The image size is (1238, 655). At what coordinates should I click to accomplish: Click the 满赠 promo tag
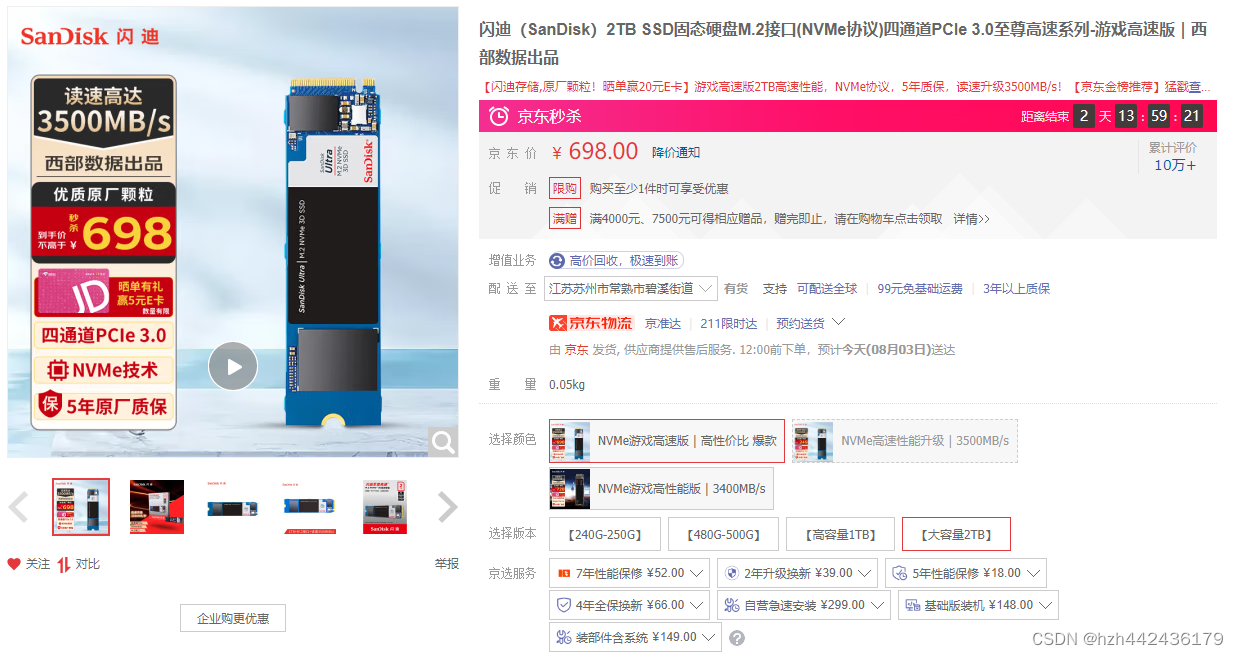tap(564, 218)
